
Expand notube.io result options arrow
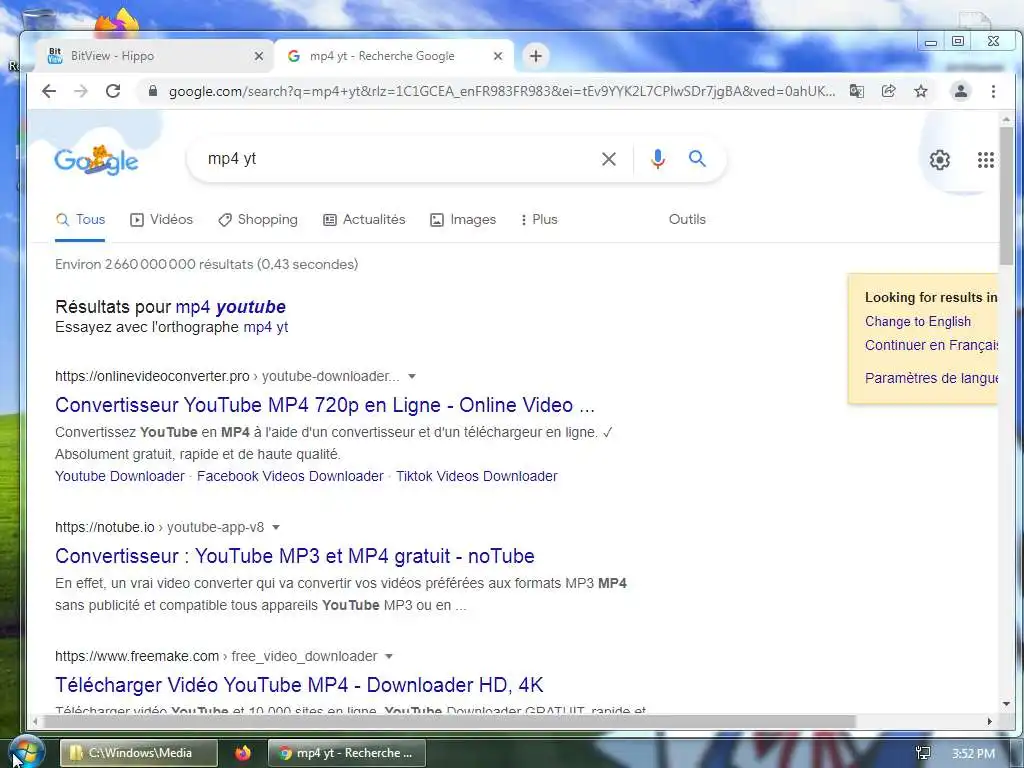pyautogui.click(x=276, y=528)
